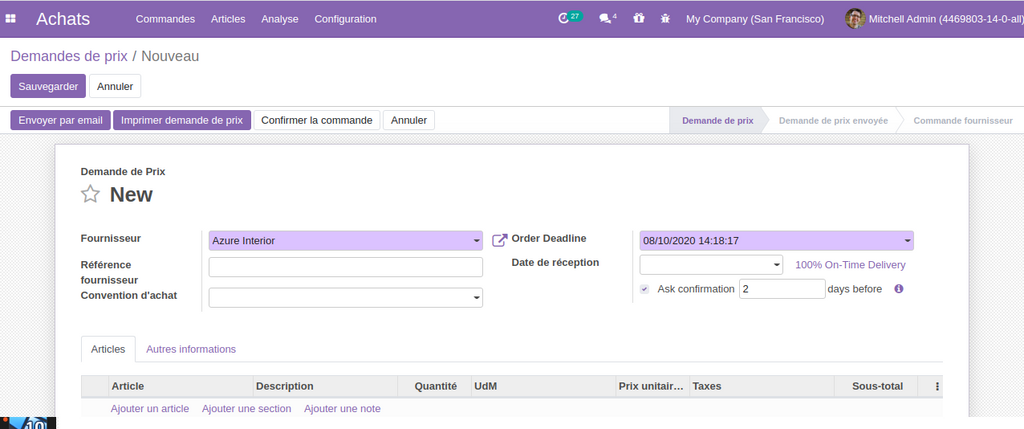Screen dimensions: 1024x429
Task: Click the gift icon in navbar
Action: pyautogui.click(x=639, y=19)
